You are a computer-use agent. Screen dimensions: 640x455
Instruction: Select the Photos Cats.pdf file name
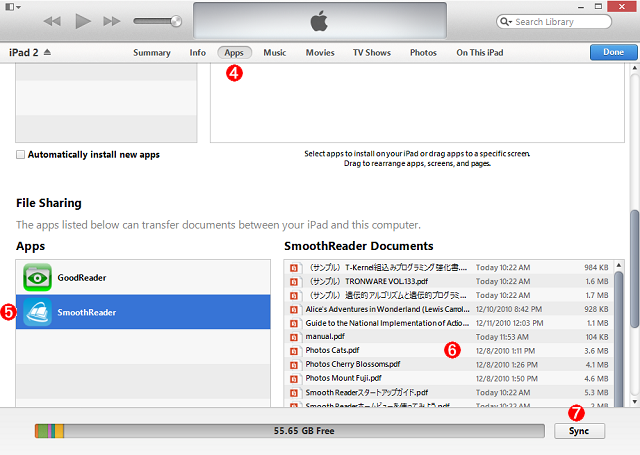point(332,350)
